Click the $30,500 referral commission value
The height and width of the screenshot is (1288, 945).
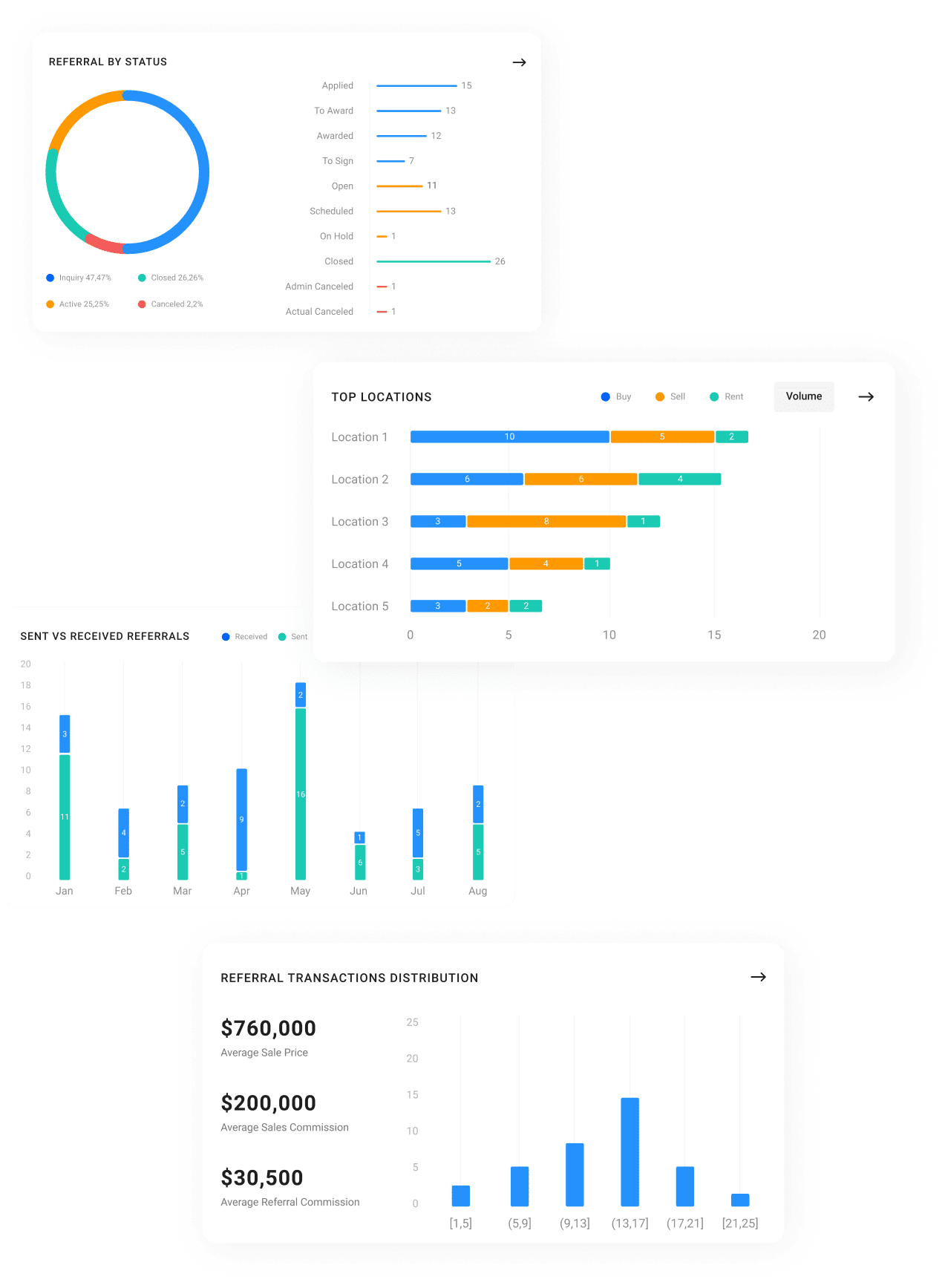tap(262, 1178)
